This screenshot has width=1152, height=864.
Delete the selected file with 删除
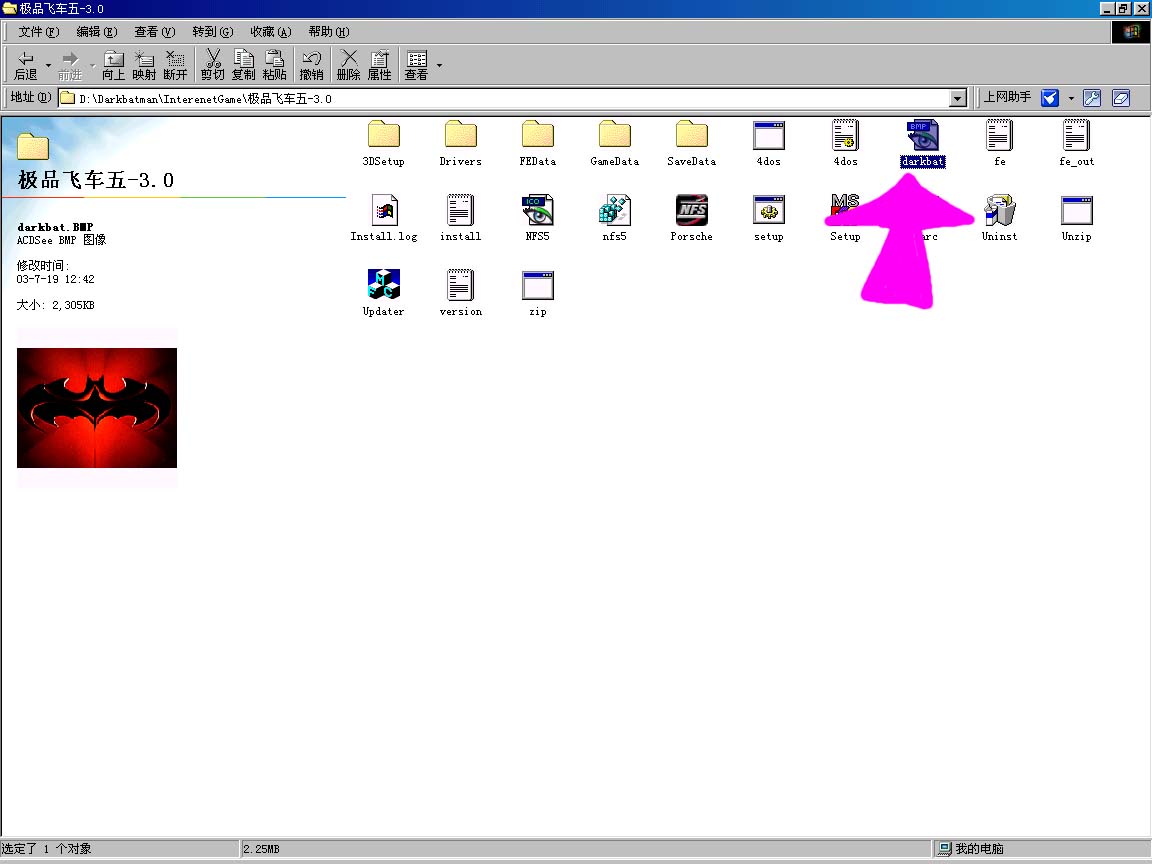(x=348, y=65)
